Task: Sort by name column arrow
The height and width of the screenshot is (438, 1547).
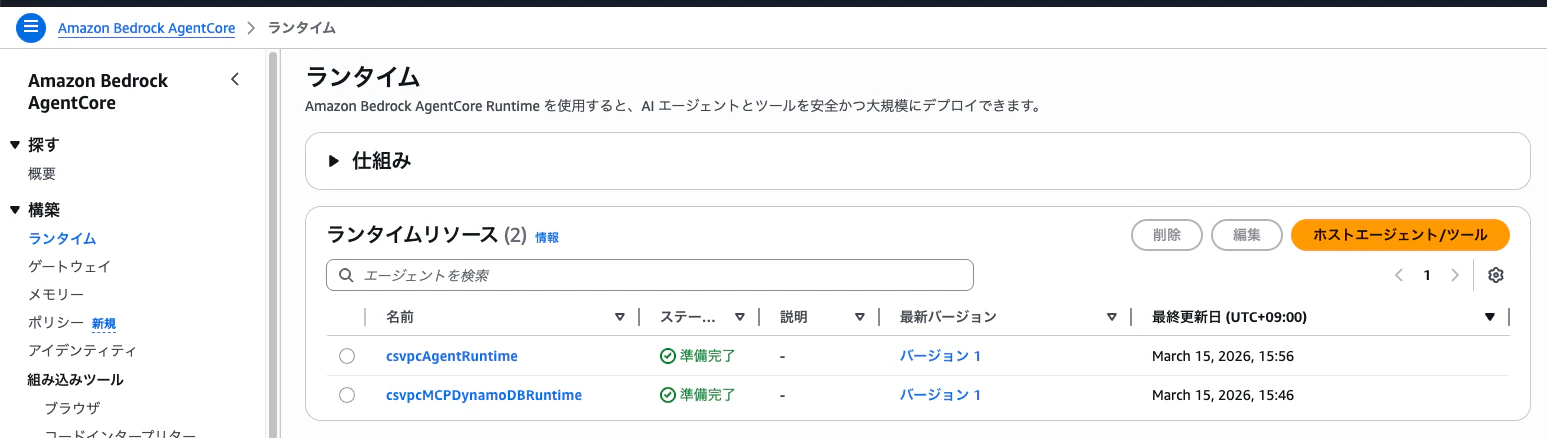Action: click(x=619, y=317)
